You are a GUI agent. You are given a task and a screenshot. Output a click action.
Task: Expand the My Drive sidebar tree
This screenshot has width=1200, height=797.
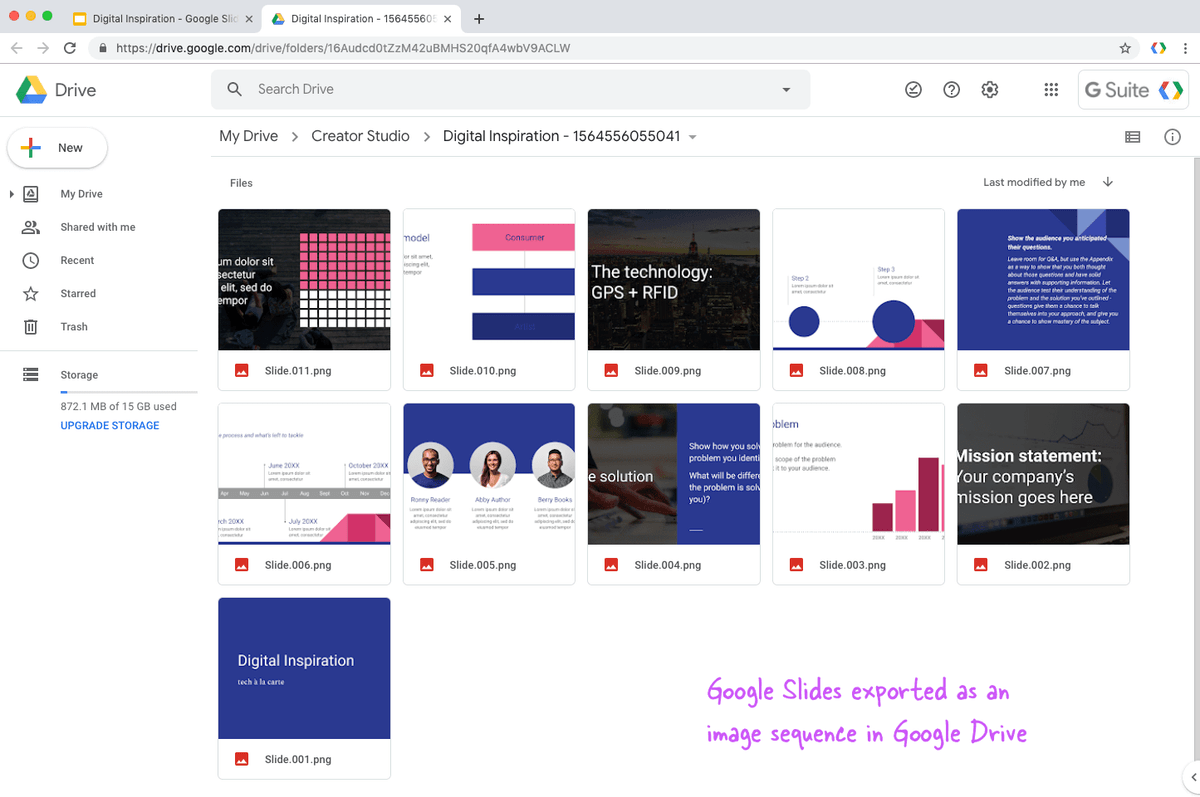click(10, 193)
